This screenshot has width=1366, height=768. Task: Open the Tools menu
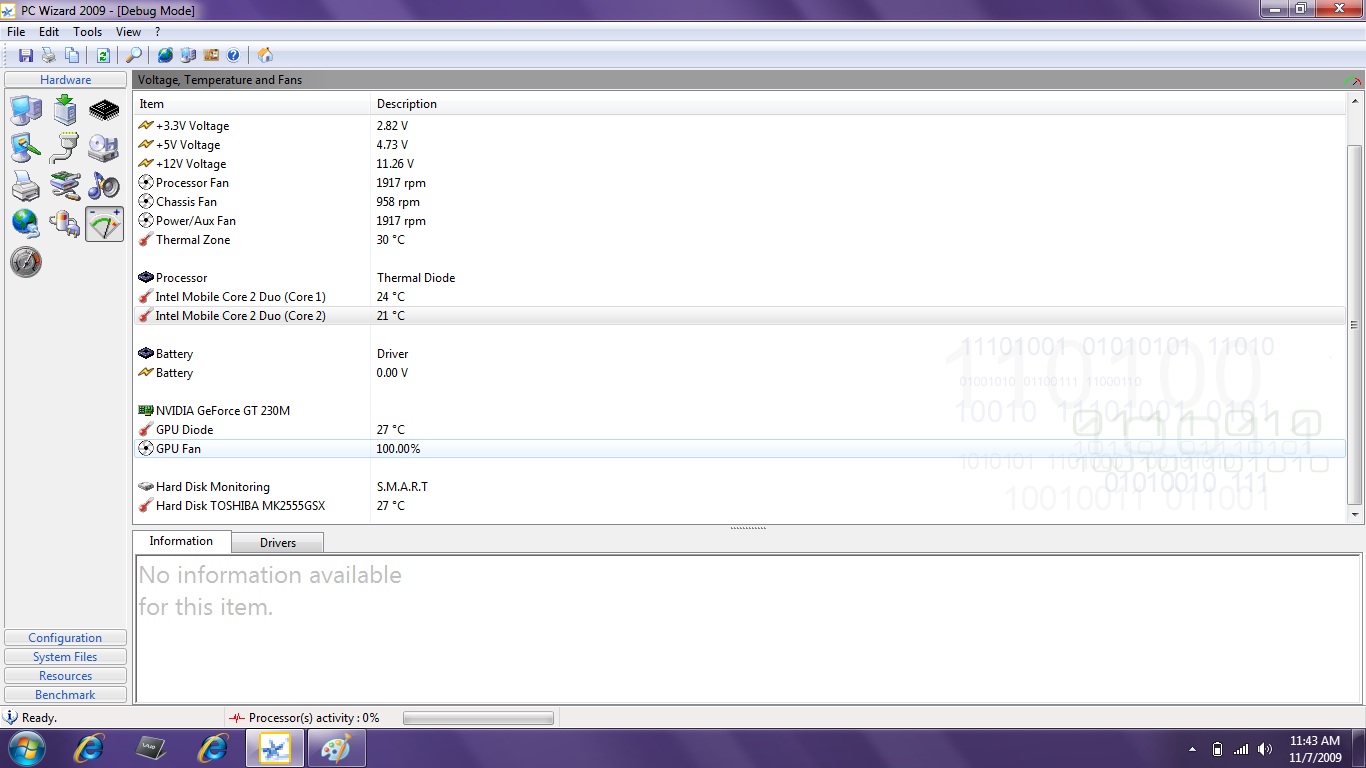coord(88,32)
